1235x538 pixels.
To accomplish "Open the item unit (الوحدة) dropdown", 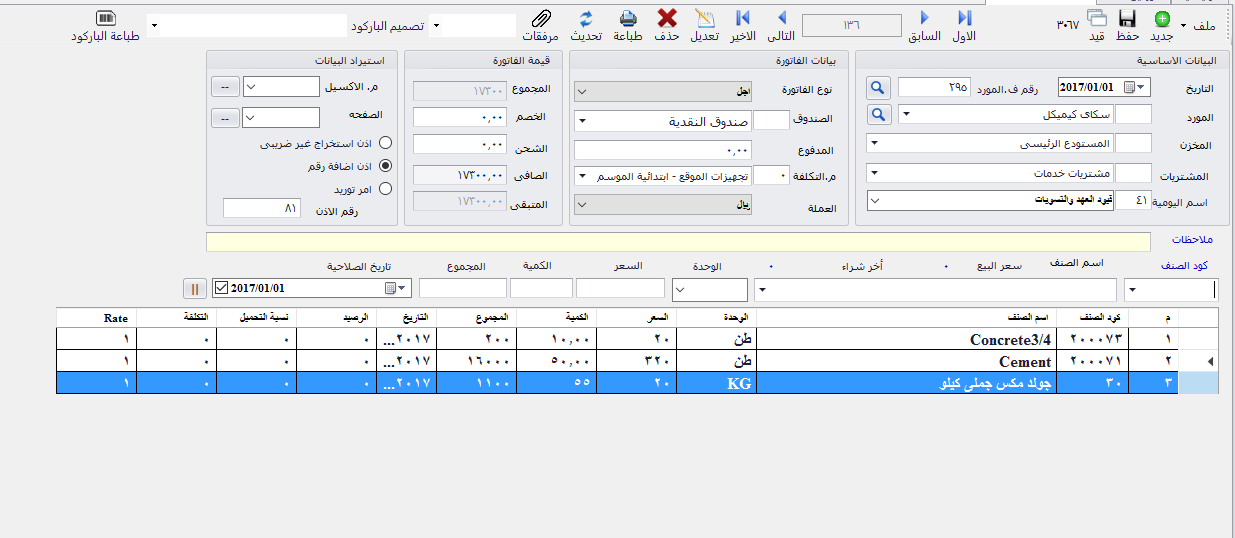I will coord(681,289).
